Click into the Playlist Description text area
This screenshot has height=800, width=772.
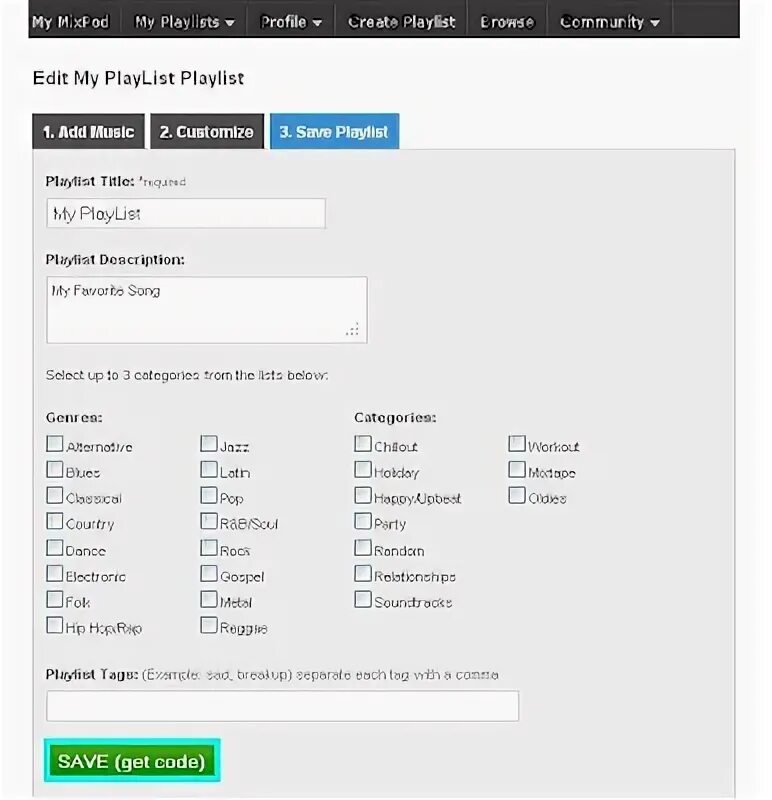[x=206, y=310]
